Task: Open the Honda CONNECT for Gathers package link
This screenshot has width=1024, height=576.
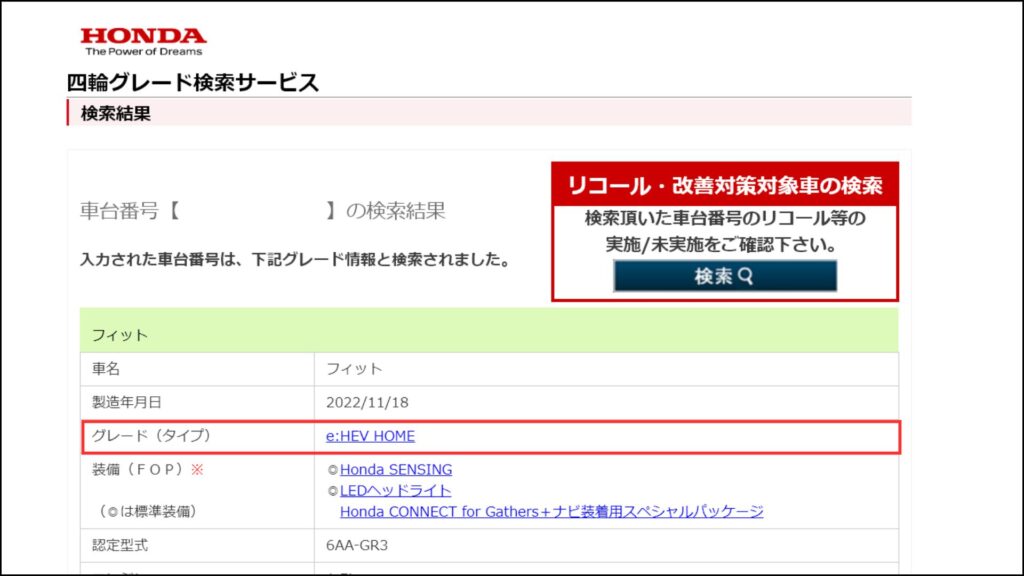Action: coord(551,511)
